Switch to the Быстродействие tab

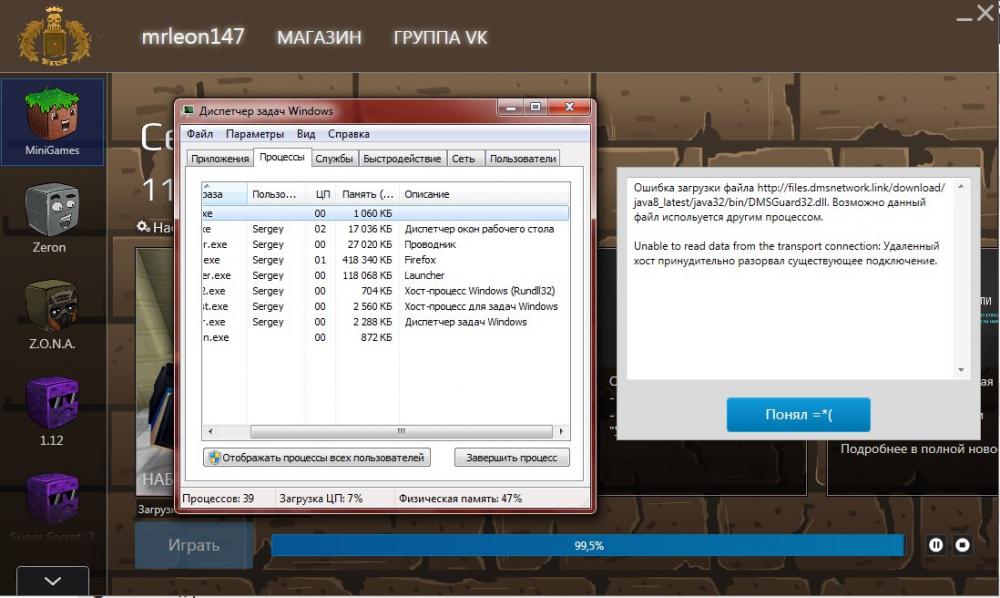click(x=402, y=159)
